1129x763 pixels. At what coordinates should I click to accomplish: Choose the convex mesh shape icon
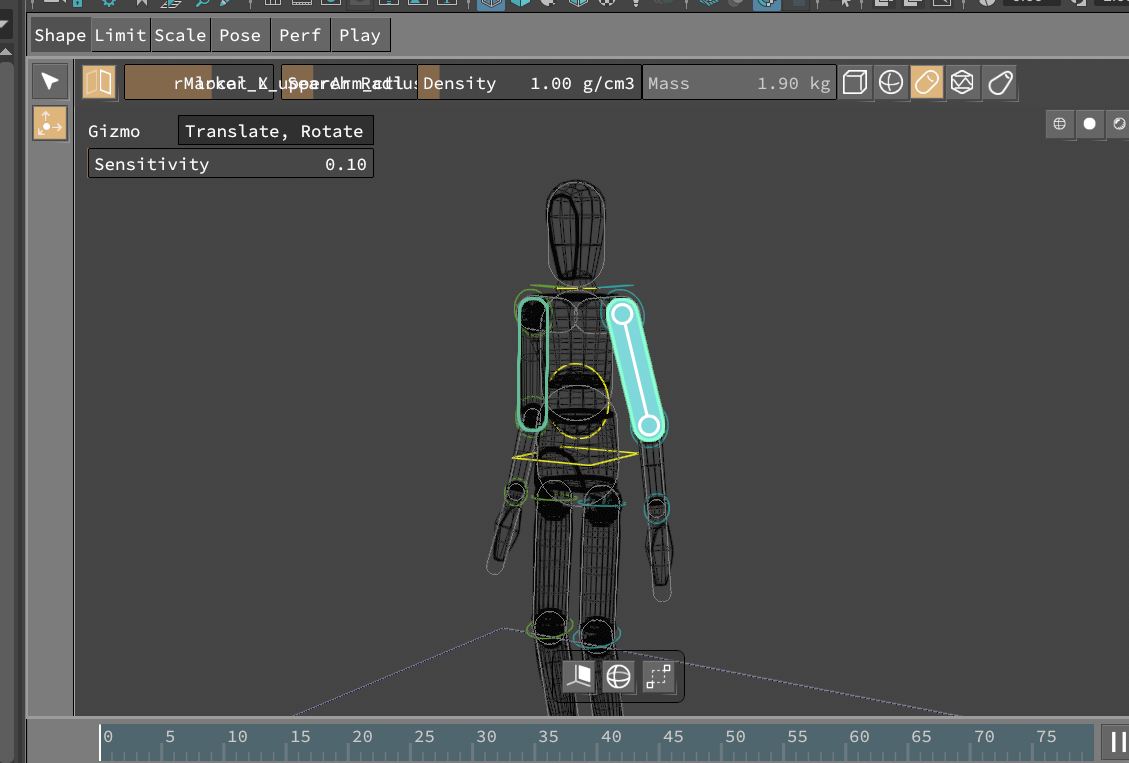(962, 83)
